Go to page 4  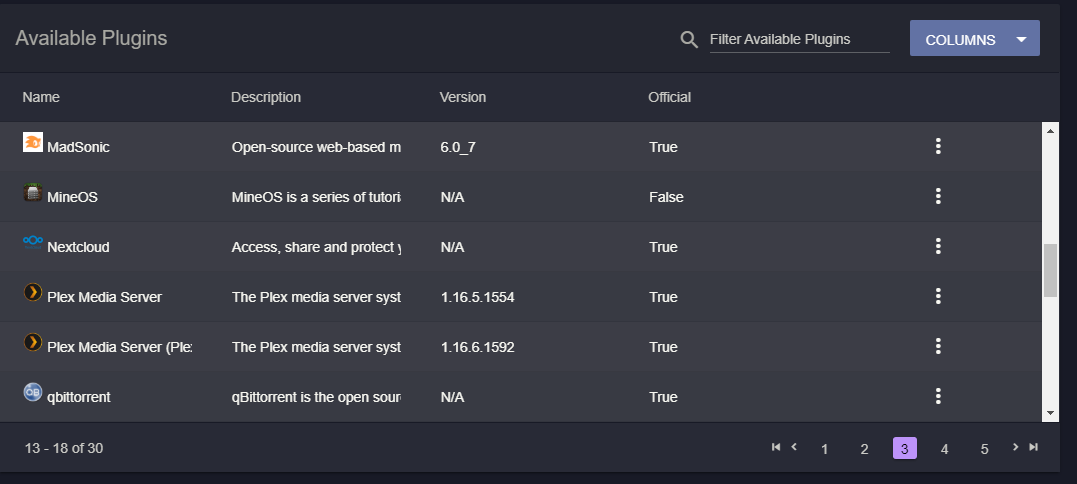[944, 449]
